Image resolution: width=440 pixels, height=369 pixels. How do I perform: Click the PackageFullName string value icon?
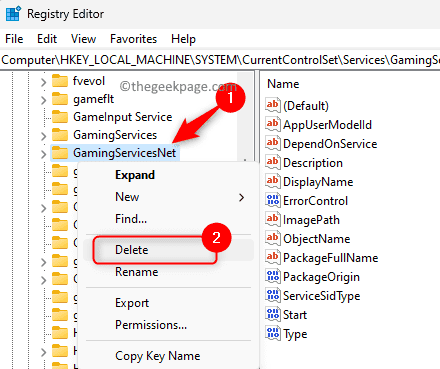[x=272, y=257]
